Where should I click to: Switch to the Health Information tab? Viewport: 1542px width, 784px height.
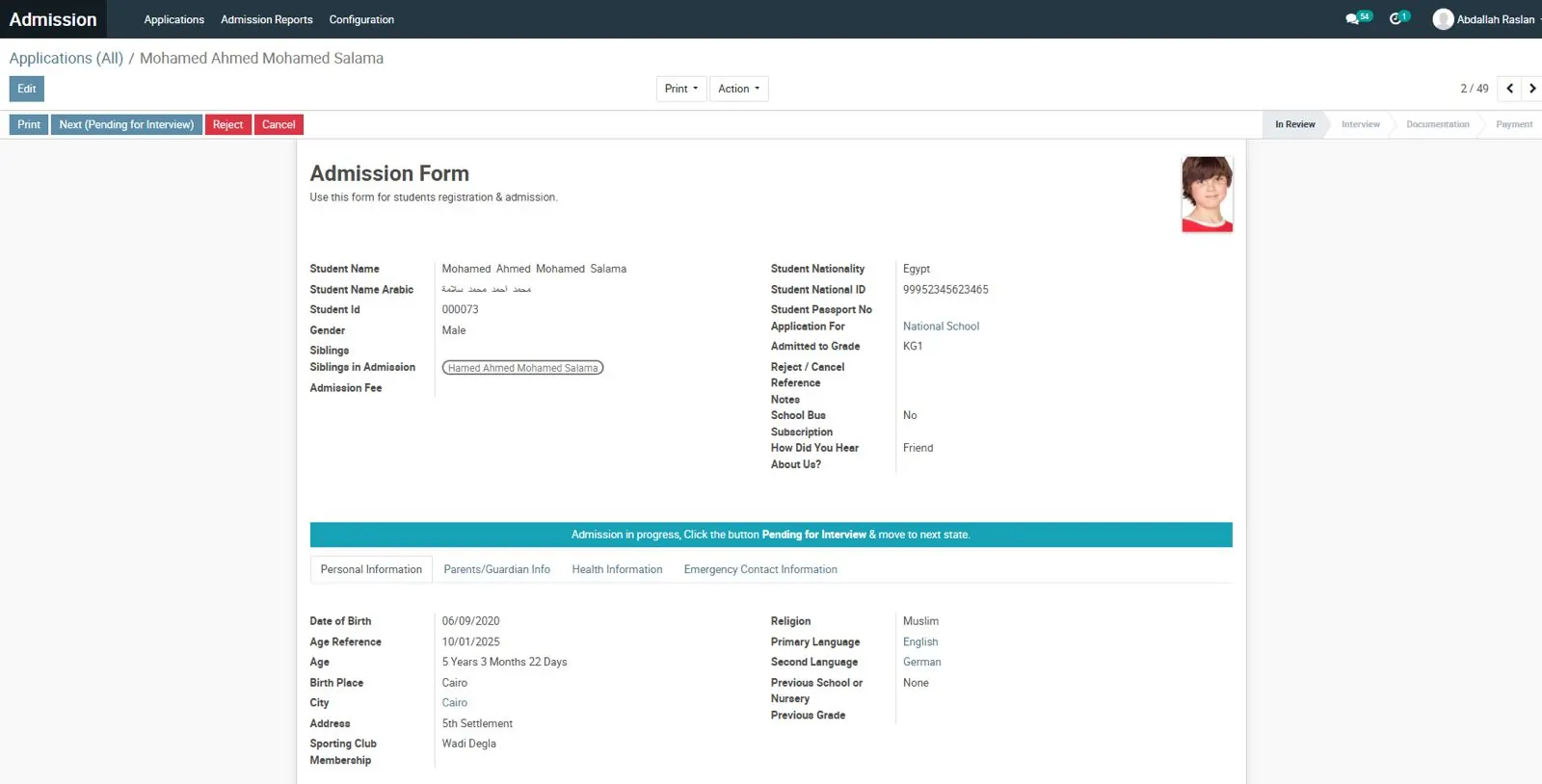click(x=617, y=569)
